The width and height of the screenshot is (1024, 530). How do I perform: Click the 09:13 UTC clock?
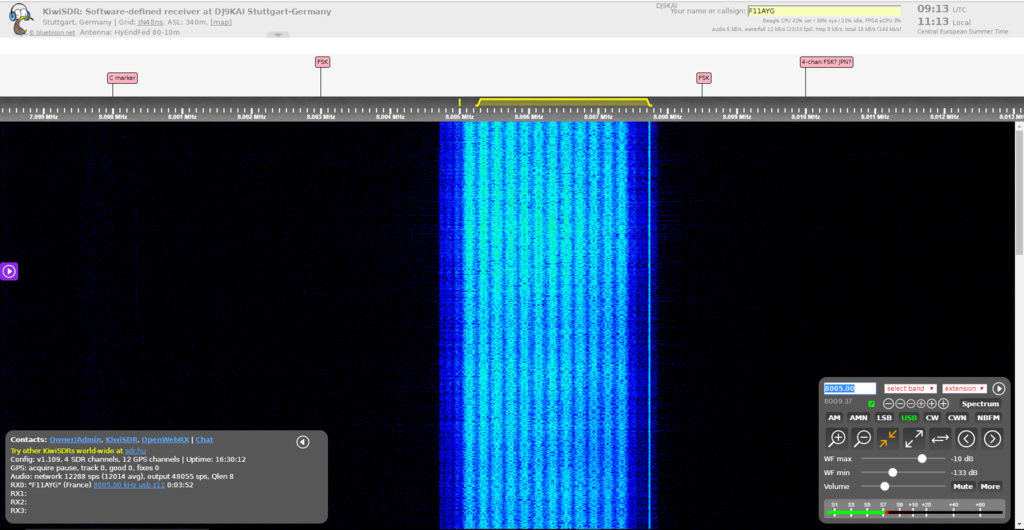(x=942, y=9)
